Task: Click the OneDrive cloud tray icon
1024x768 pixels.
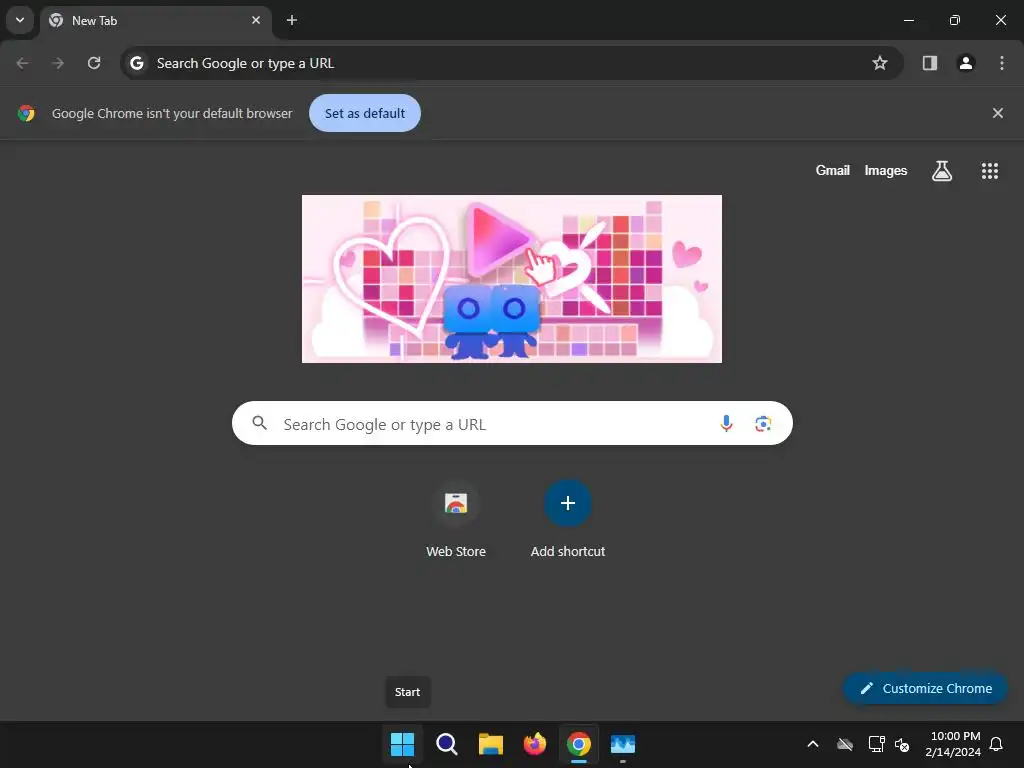Action: click(x=845, y=744)
